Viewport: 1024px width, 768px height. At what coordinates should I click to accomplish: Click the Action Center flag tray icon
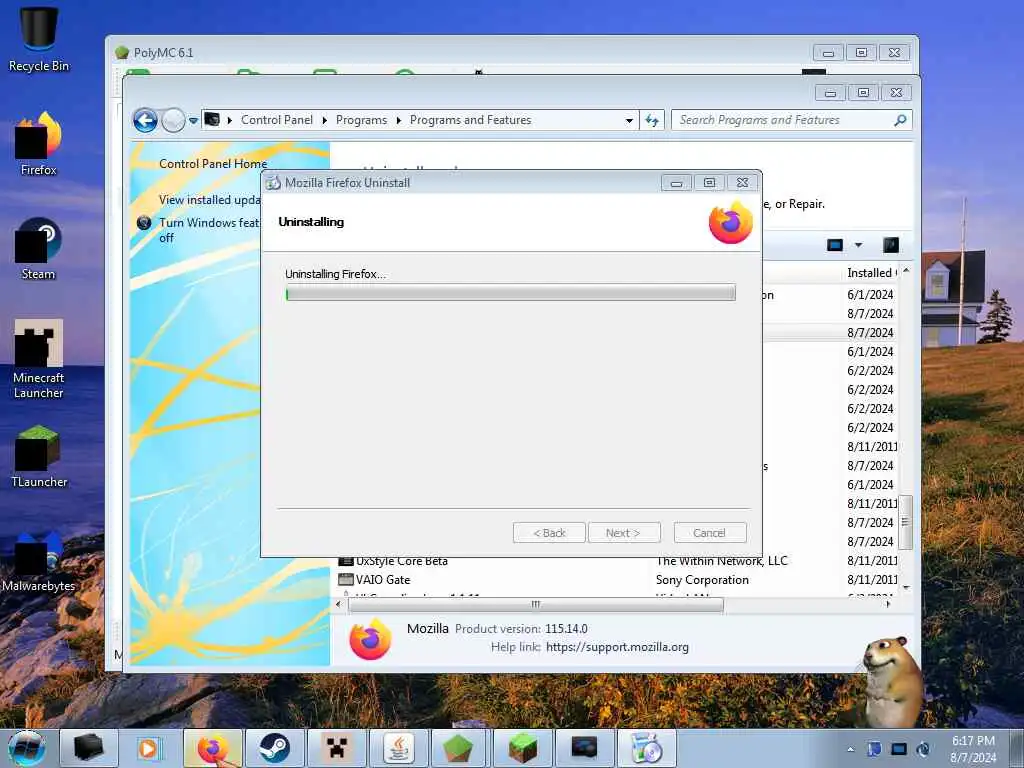[x=875, y=749]
